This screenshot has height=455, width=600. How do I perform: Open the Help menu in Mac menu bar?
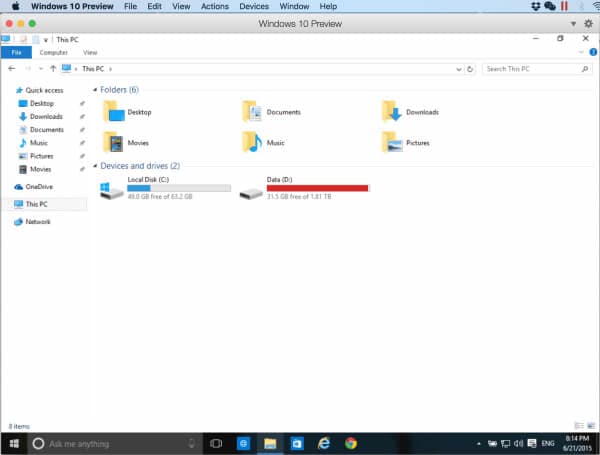pyautogui.click(x=328, y=6)
